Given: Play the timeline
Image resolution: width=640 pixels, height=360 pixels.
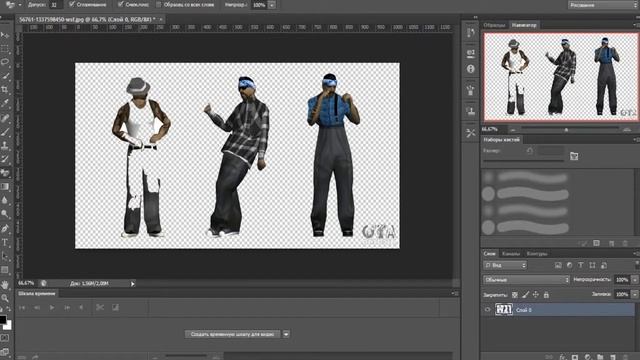Looking at the screenshot, I should tap(52, 307).
